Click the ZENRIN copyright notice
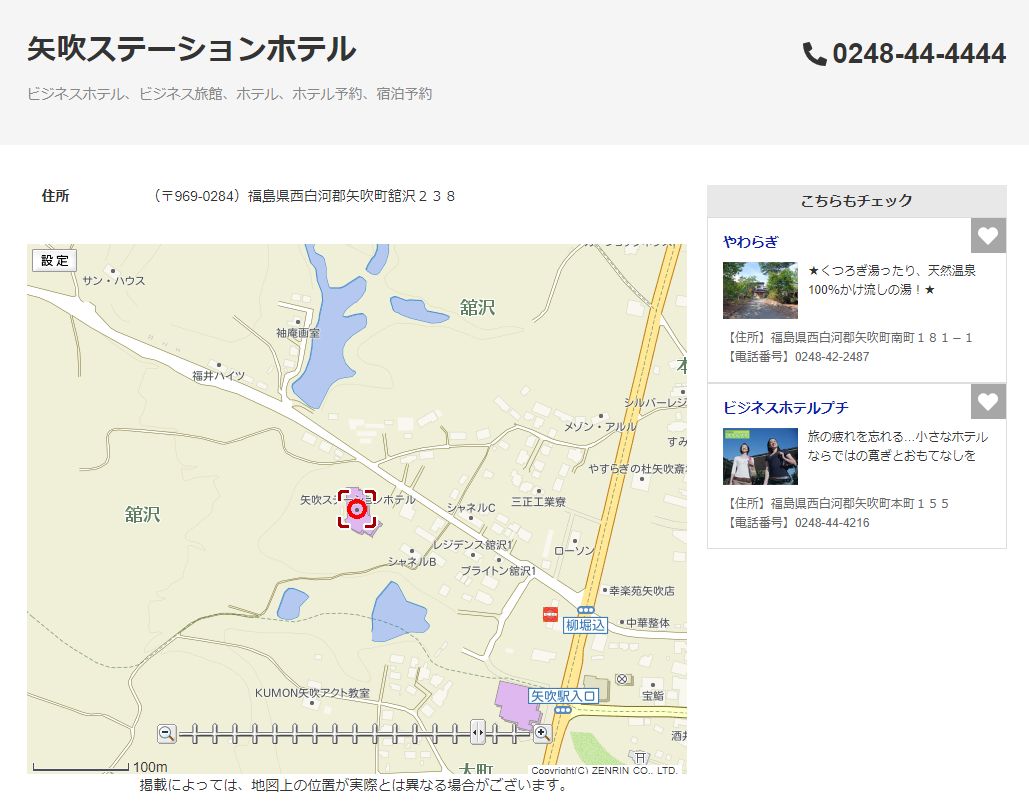This screenshot has width=1029, height=809. 604,770
